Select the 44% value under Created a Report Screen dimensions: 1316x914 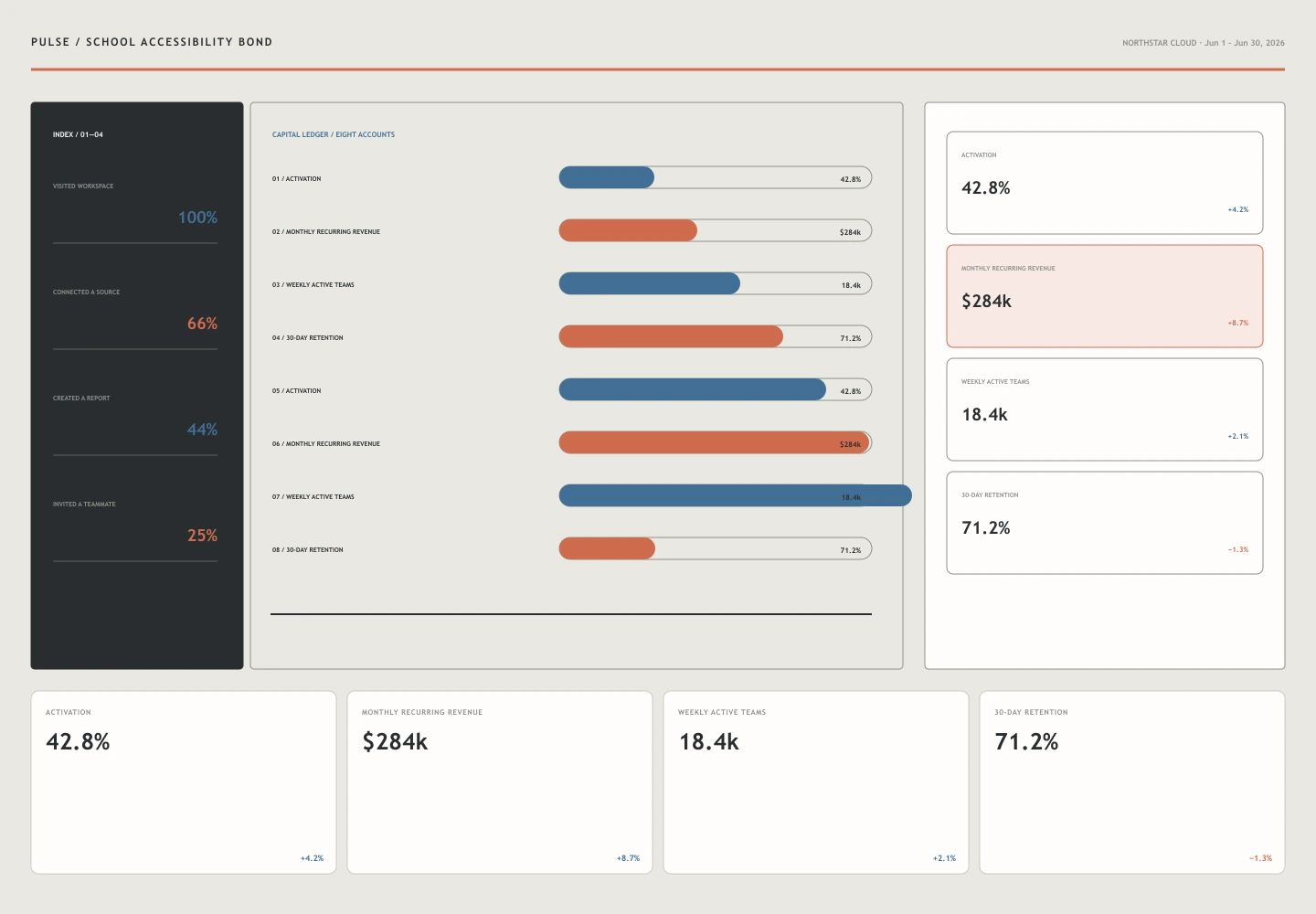[202, 430]
